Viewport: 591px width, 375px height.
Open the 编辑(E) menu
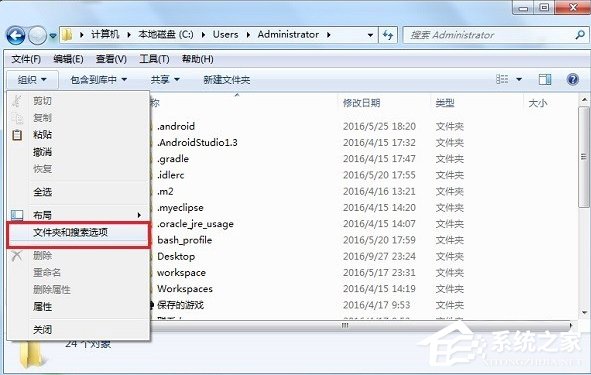68,59
